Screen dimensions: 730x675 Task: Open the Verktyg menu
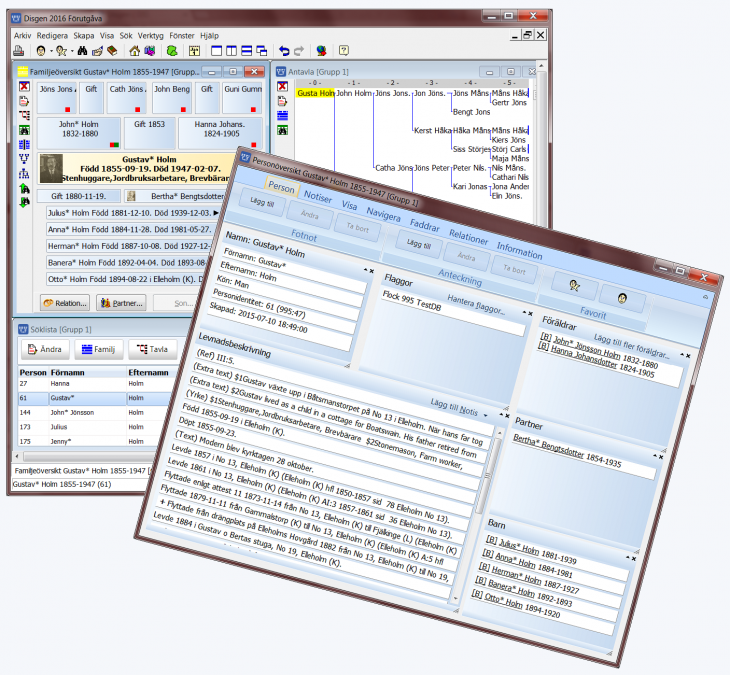[x=150, y=35]
